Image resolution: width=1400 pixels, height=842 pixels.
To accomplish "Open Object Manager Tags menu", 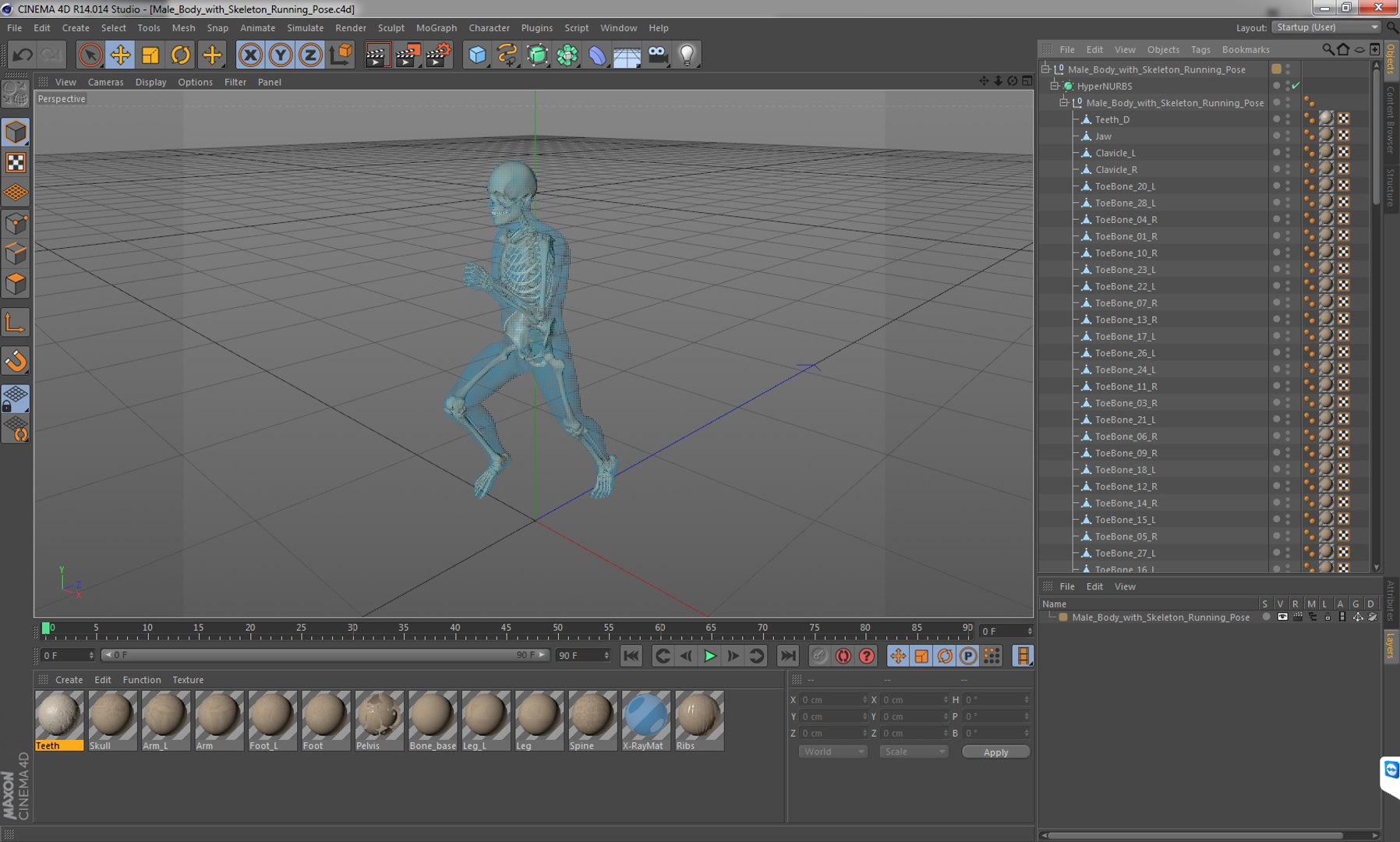I will click(x=1200, y=49).
